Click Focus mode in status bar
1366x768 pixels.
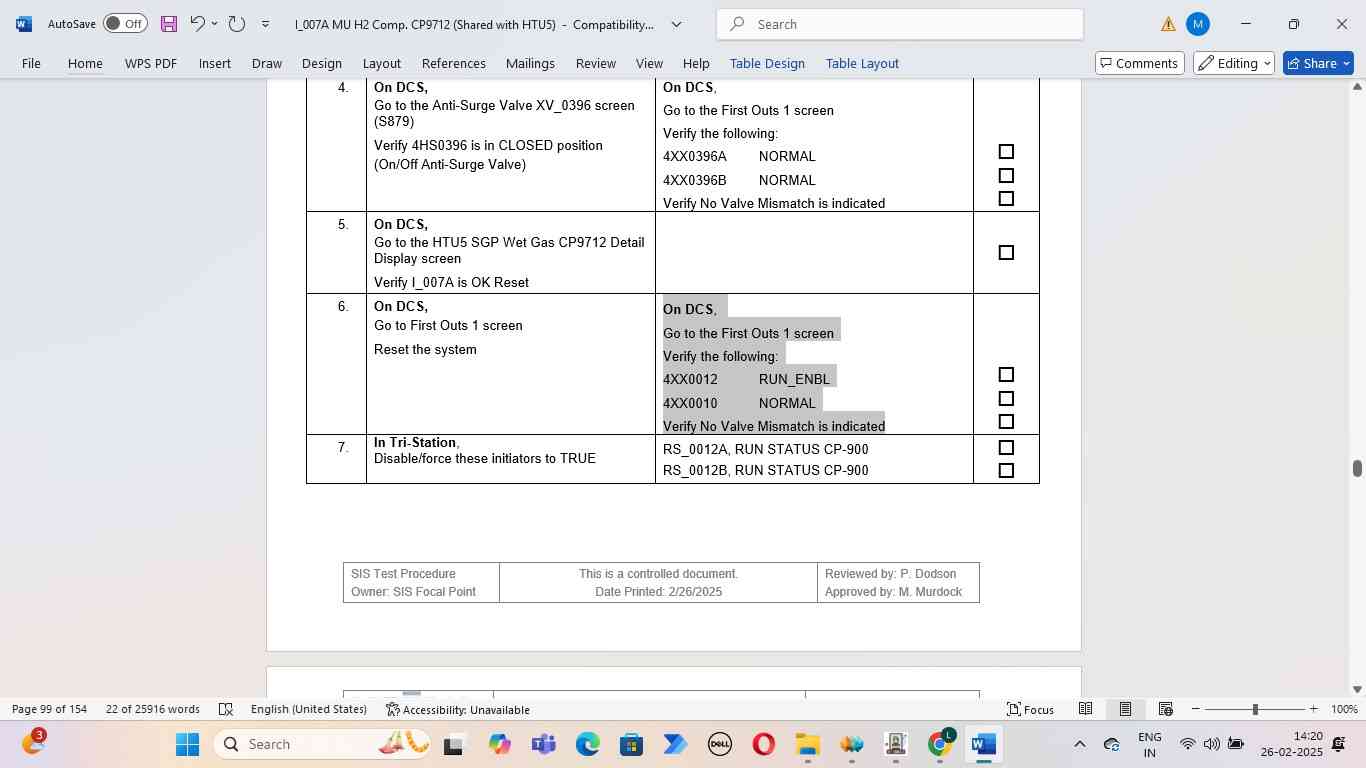coord(1030,709)
